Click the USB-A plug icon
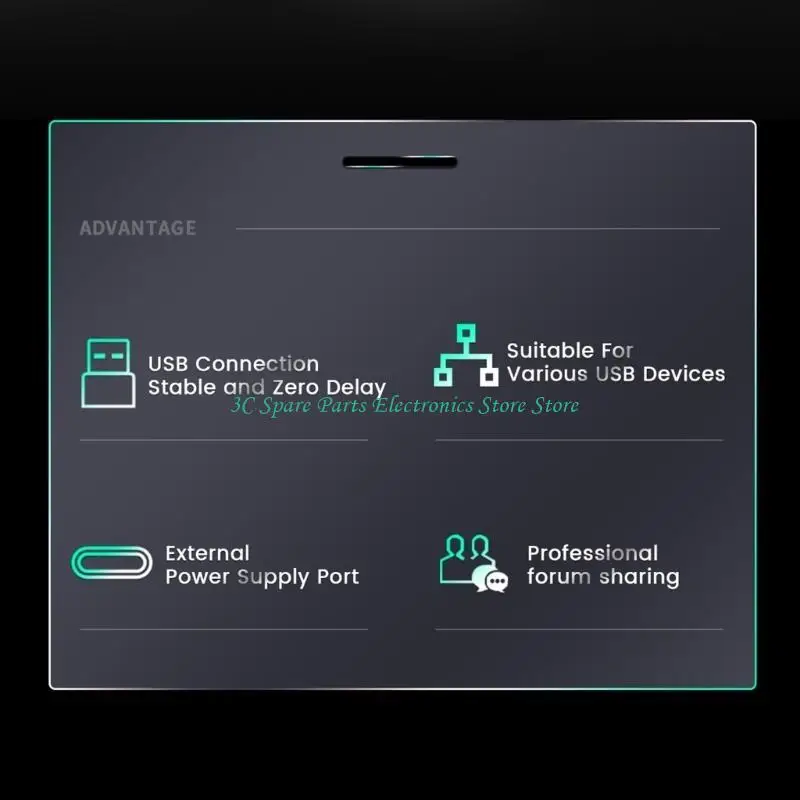800x800 pixels. [108, 373]
